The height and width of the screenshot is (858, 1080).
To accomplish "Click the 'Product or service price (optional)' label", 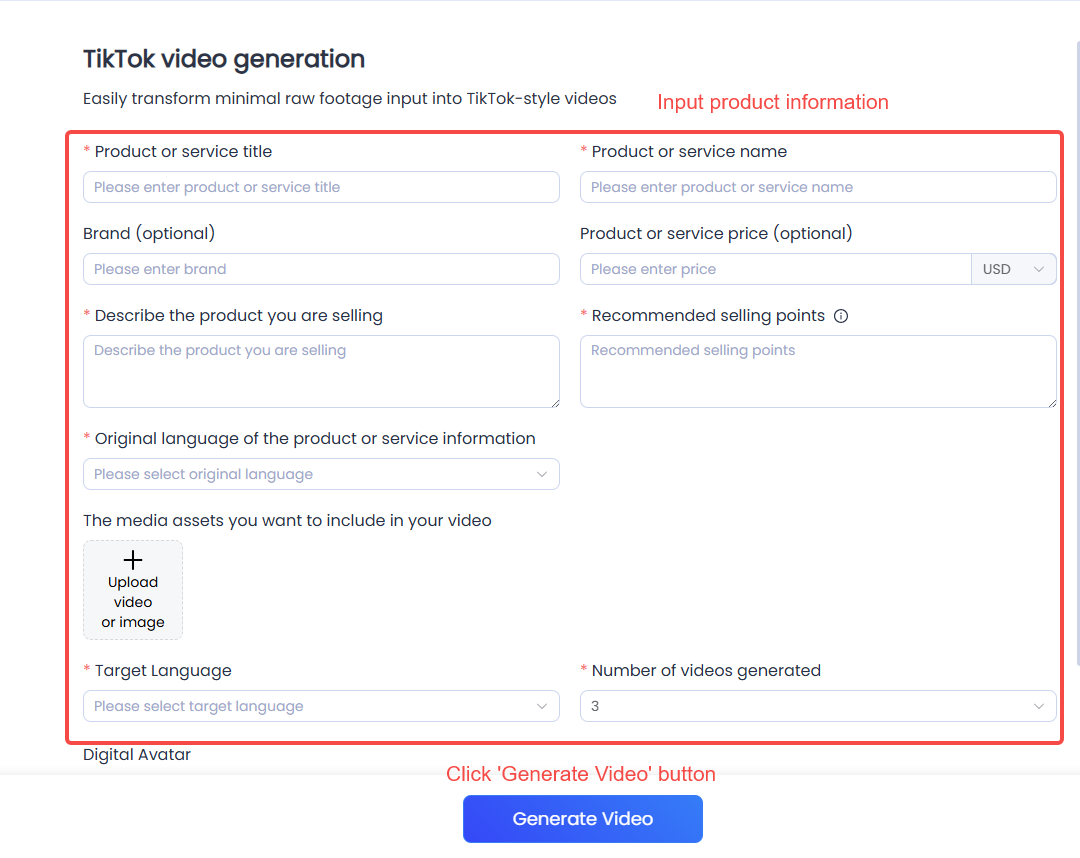I will 716,234.
